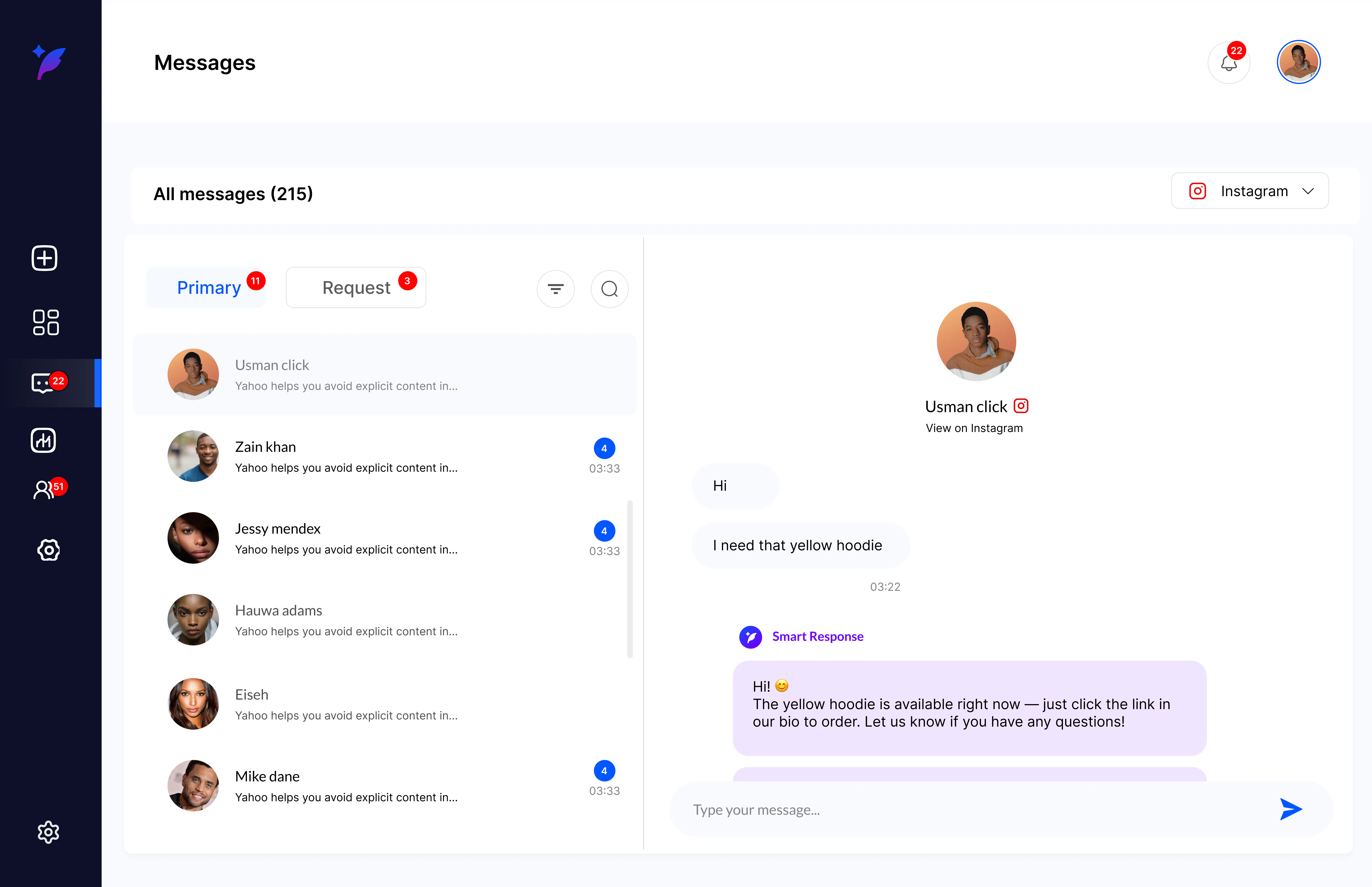
Task: Click Jessy mendex's profile photo
Action: (193, 538)
